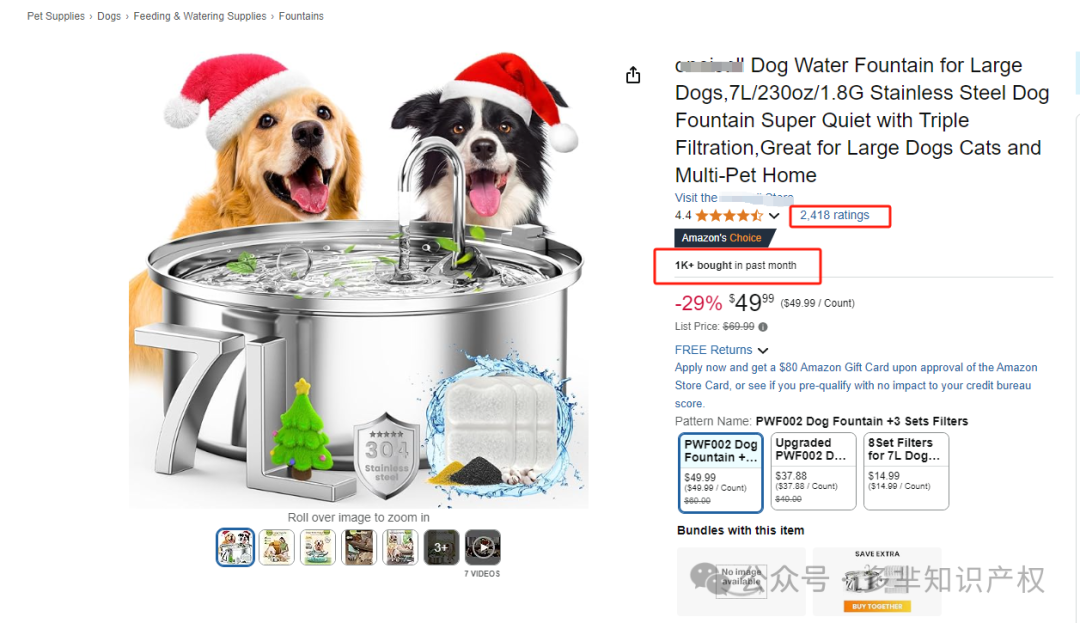
Task: Choose 8Set Filters for 7L Dog option
Action: (x=905, y=472)
